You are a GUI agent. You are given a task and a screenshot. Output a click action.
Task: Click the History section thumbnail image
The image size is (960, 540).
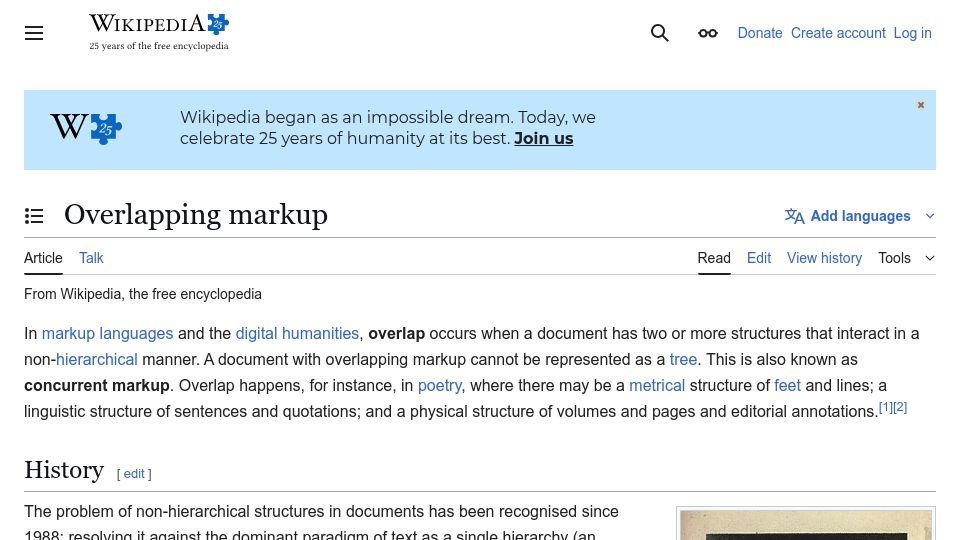(x=806, y=525)
